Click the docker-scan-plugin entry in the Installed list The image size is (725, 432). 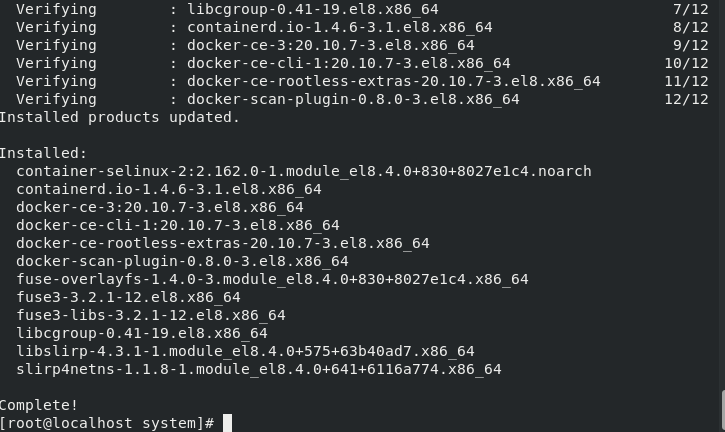(183, 261)
